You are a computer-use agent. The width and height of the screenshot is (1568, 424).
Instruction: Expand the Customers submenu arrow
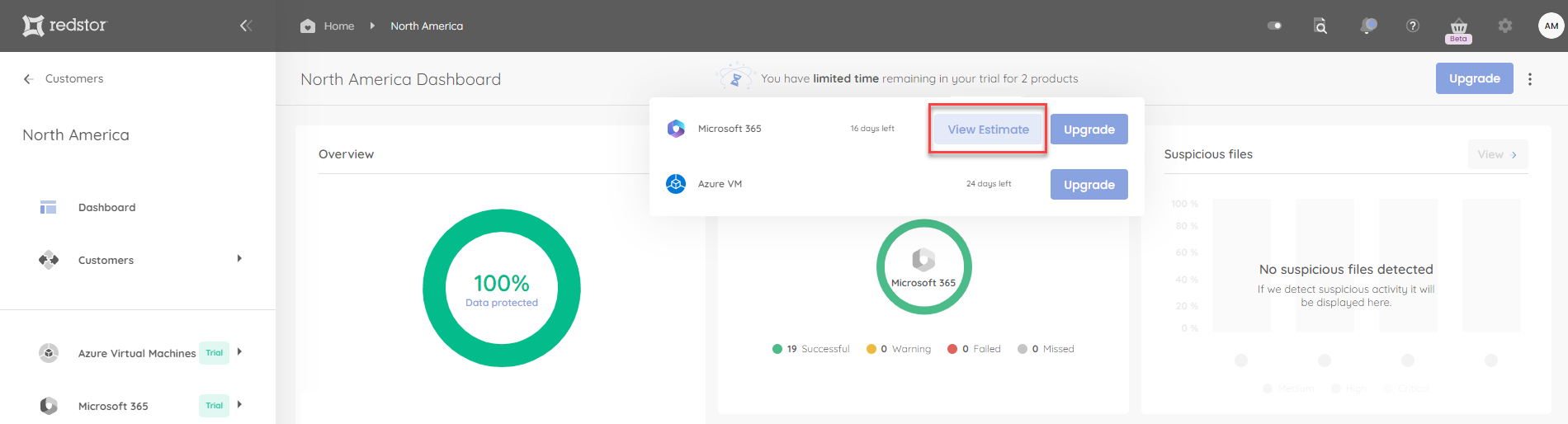pyautogui.click(x=239, y=259)
